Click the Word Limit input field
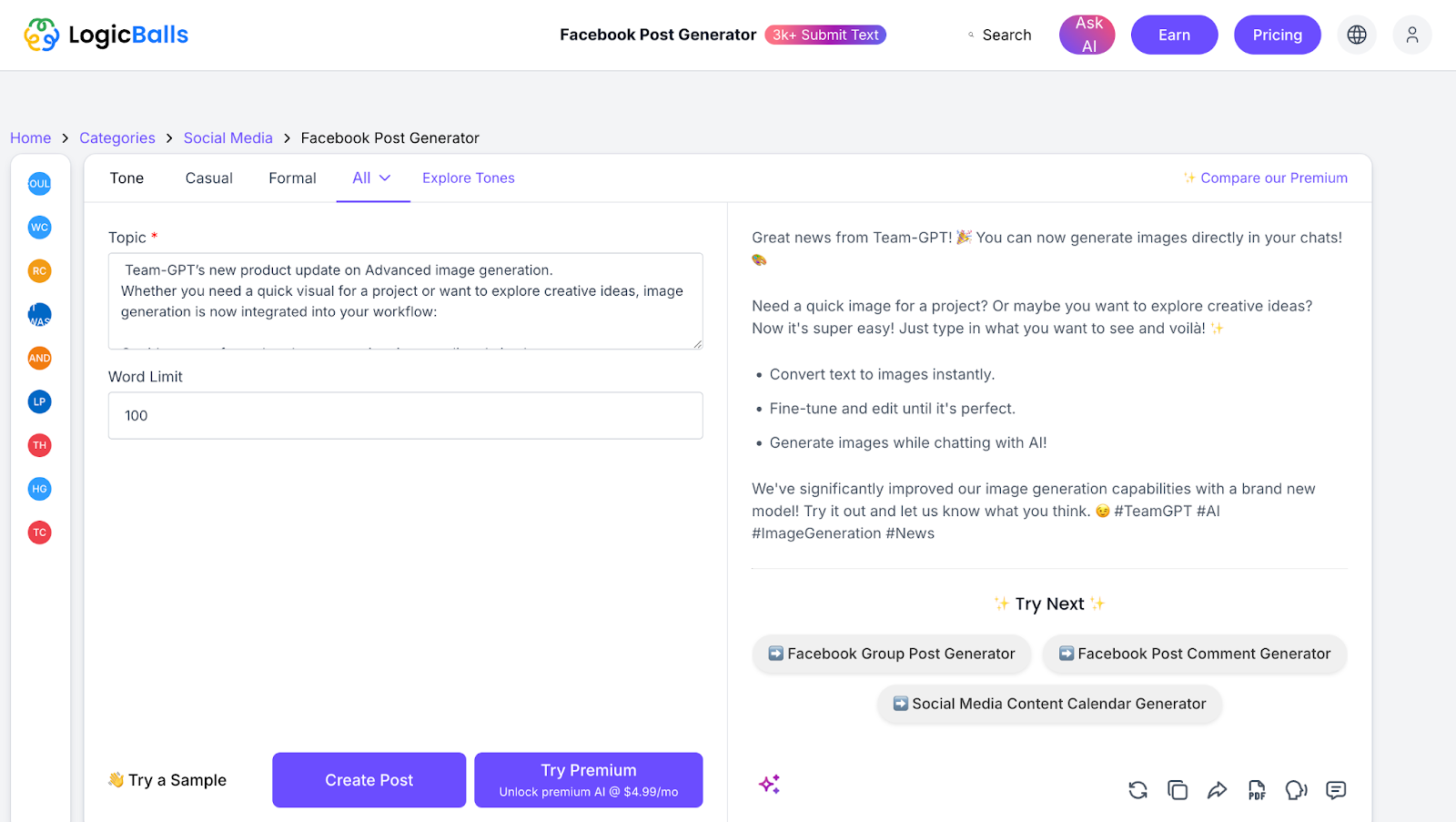 coord(405,416)
